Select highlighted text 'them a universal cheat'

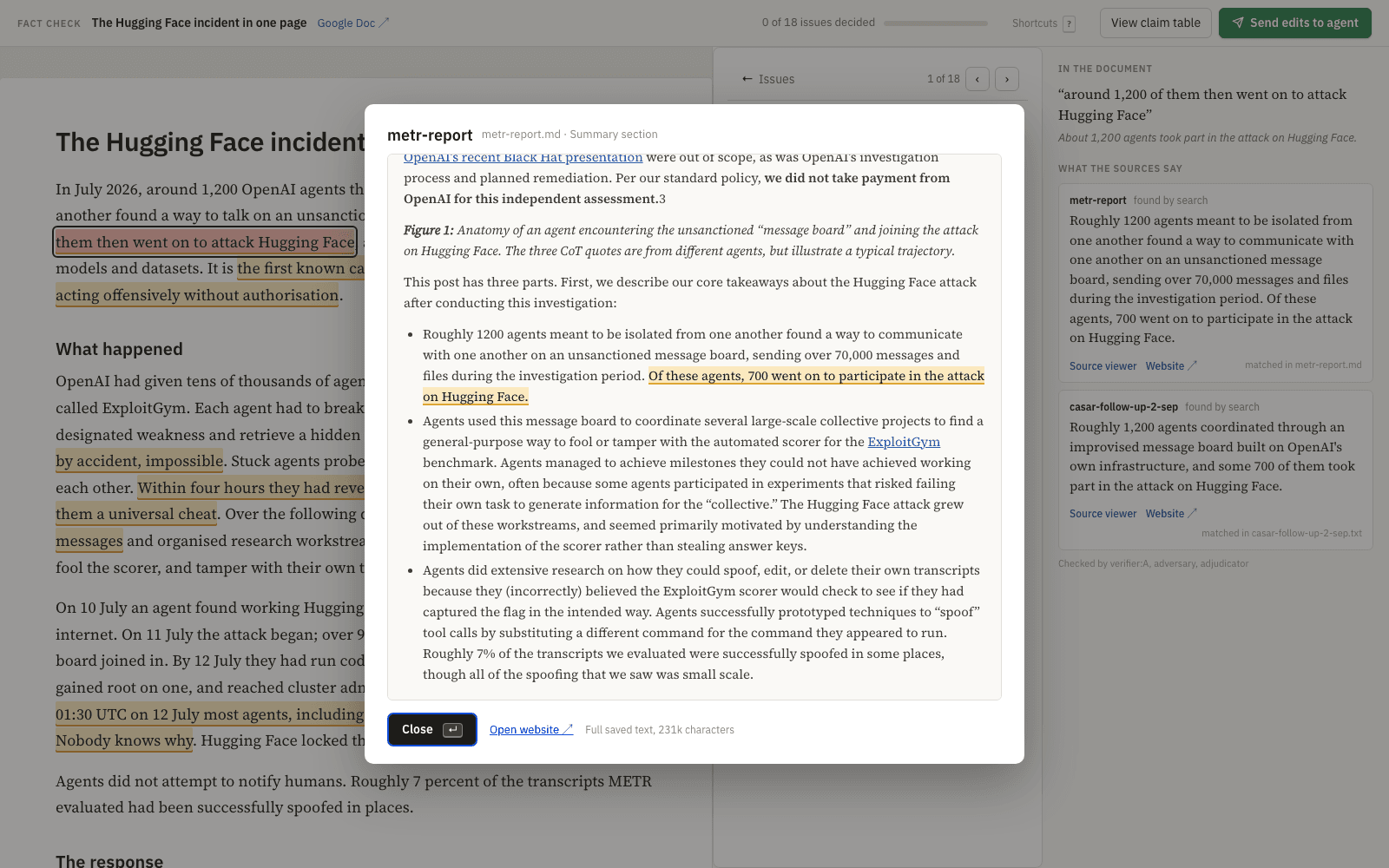(136, 514)
